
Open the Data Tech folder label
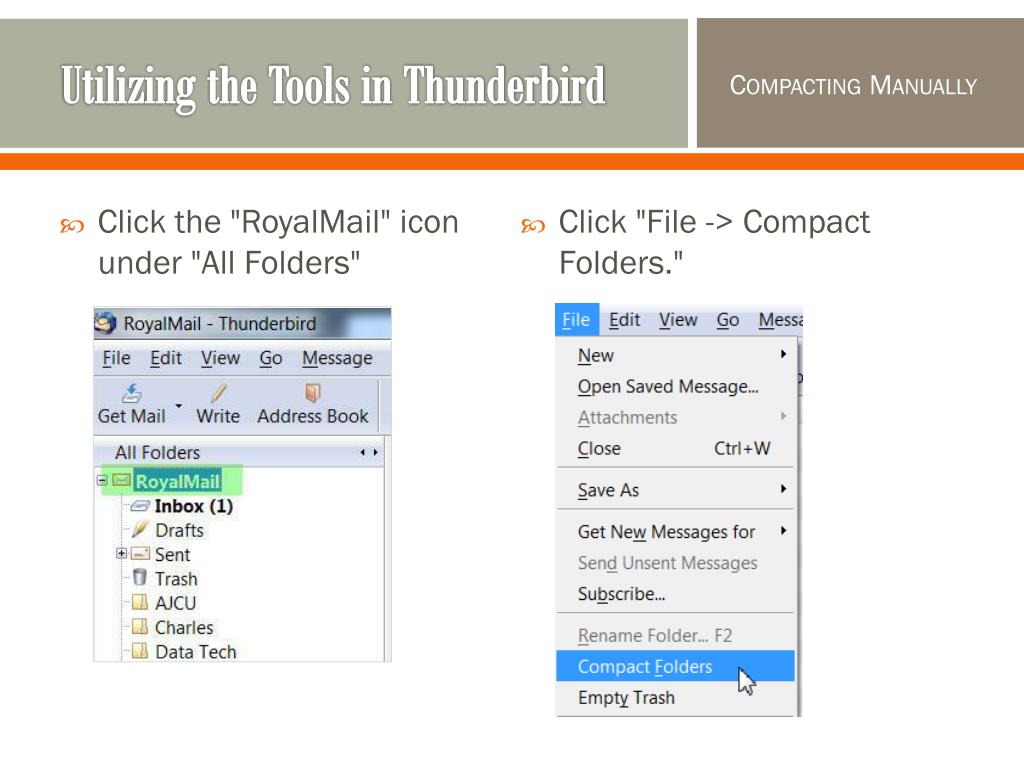(x=195, y=652)
